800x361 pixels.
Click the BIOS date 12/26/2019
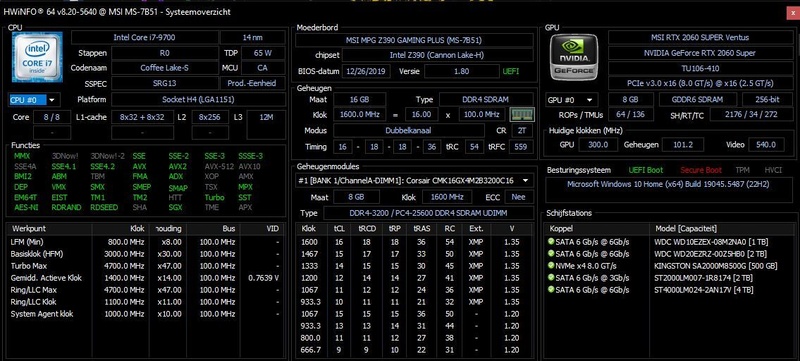click(x=366, y=71)
